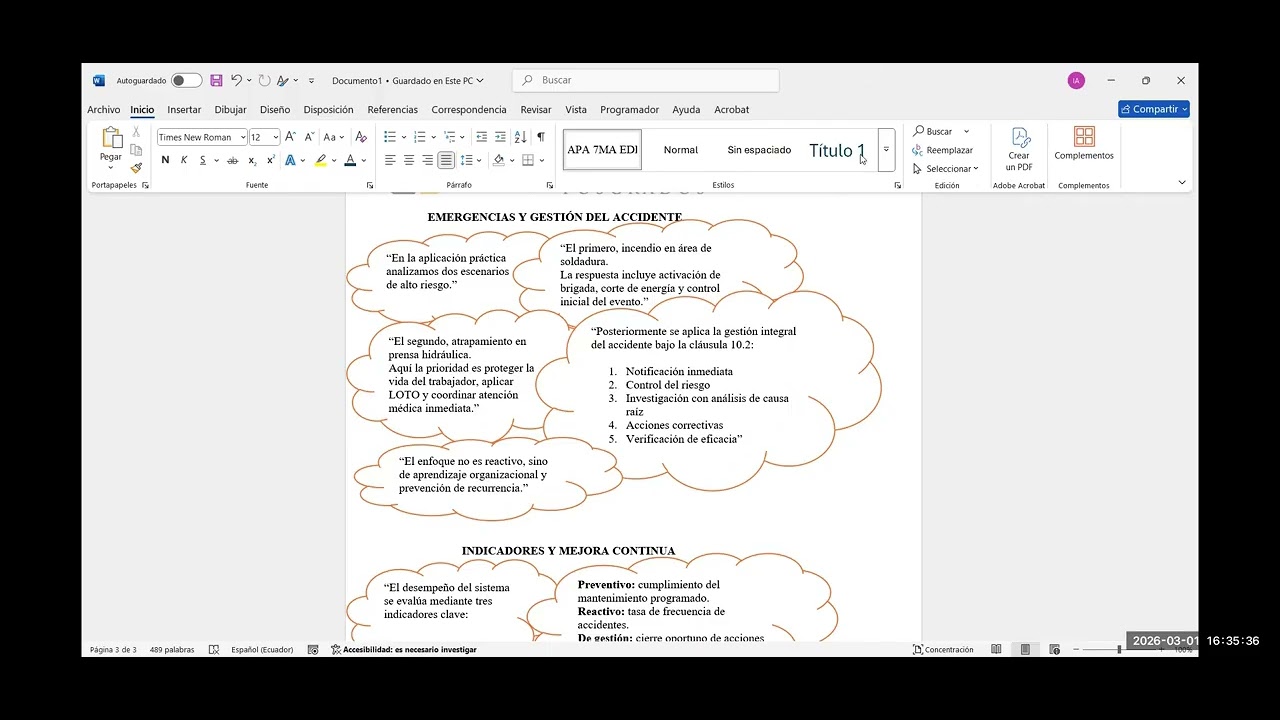The image size is (1280, 720).
Task: Switch to the Diseño tab
Action: (x=275, y=110)
